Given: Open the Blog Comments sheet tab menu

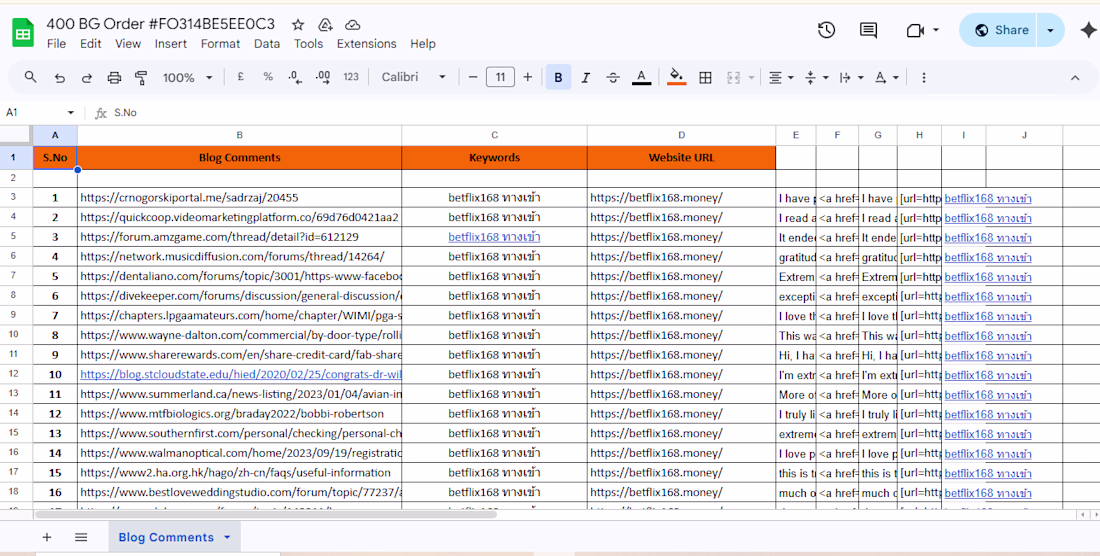Looking at the screenshot, I should coord(227,538).
